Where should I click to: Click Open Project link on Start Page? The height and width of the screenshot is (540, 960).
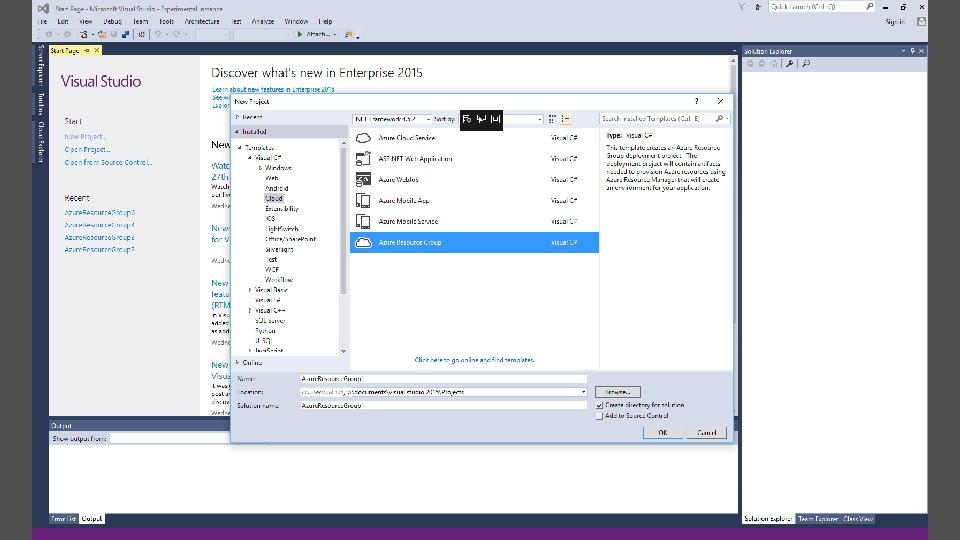87,149
